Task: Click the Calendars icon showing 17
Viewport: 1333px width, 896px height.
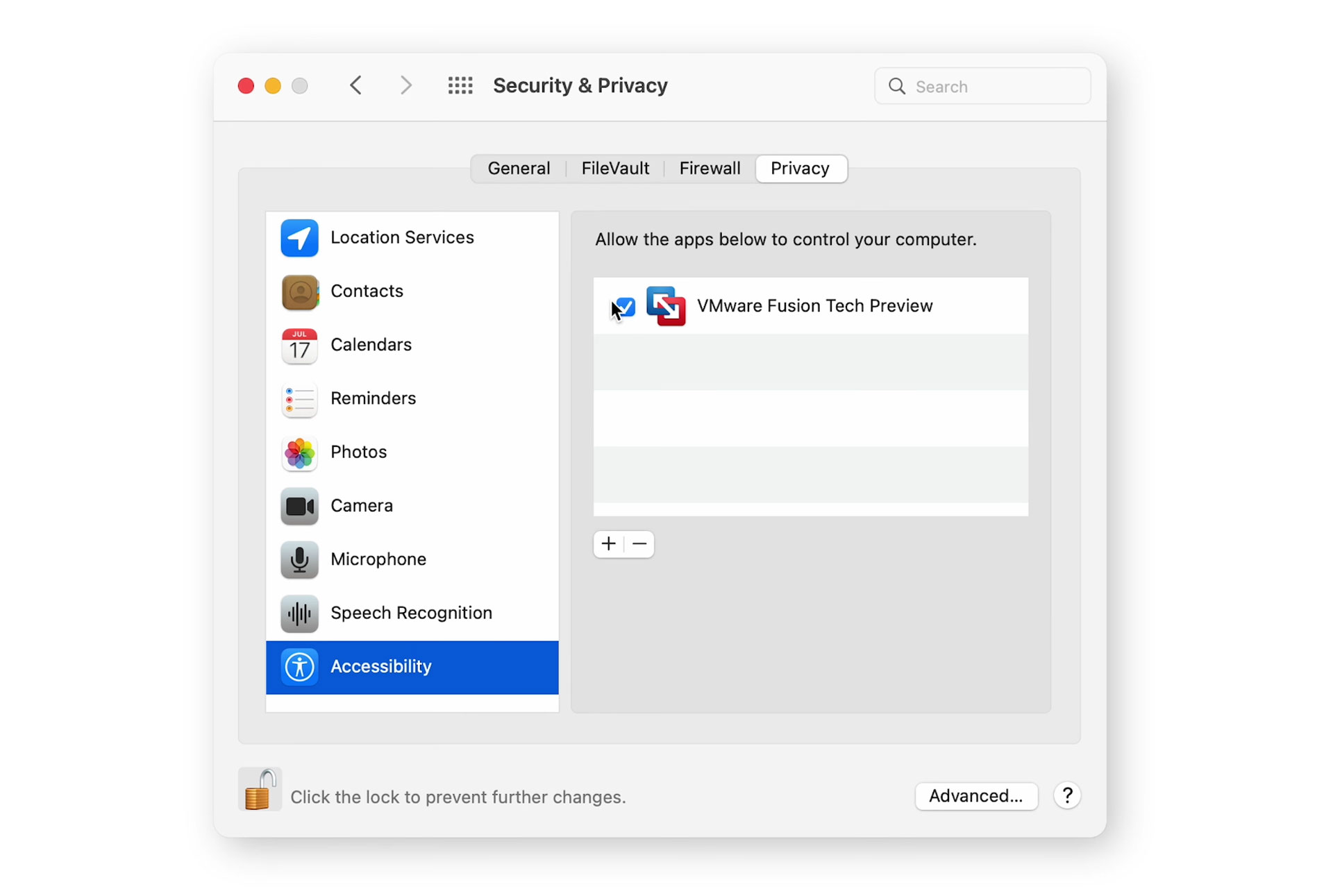Action: 299,346
